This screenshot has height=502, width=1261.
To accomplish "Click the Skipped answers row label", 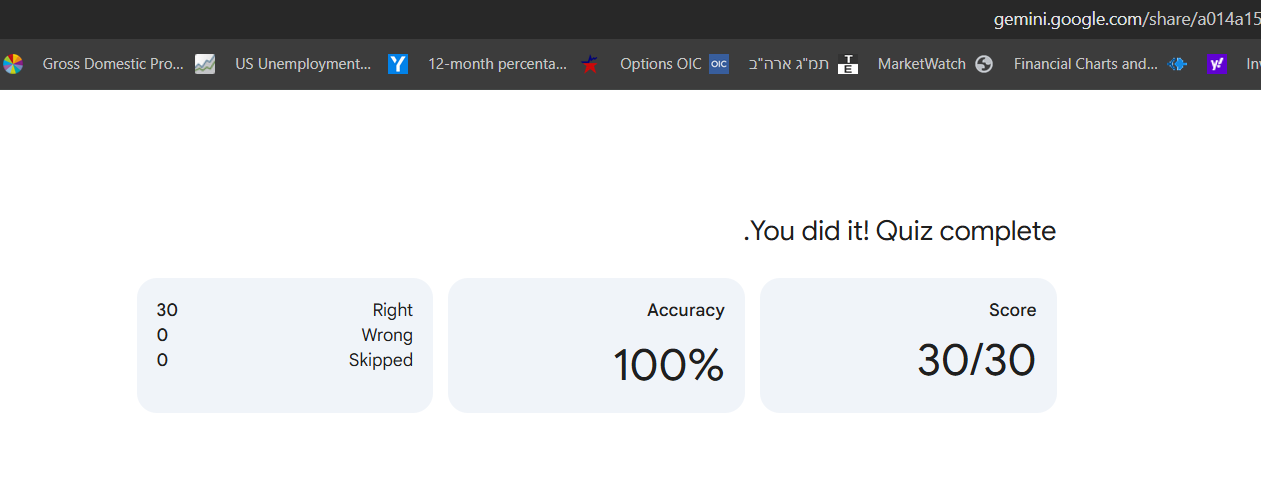I will (x=380, y=360).
